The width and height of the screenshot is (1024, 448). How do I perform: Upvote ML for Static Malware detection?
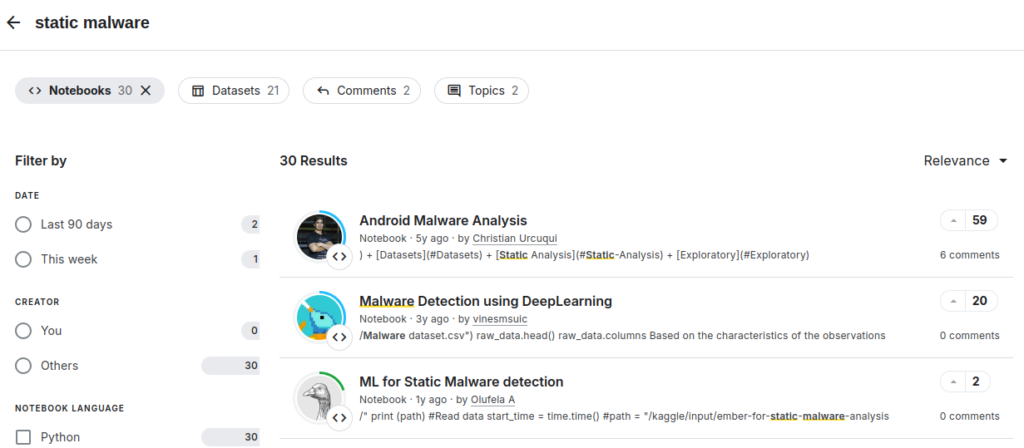coord(954,381)
